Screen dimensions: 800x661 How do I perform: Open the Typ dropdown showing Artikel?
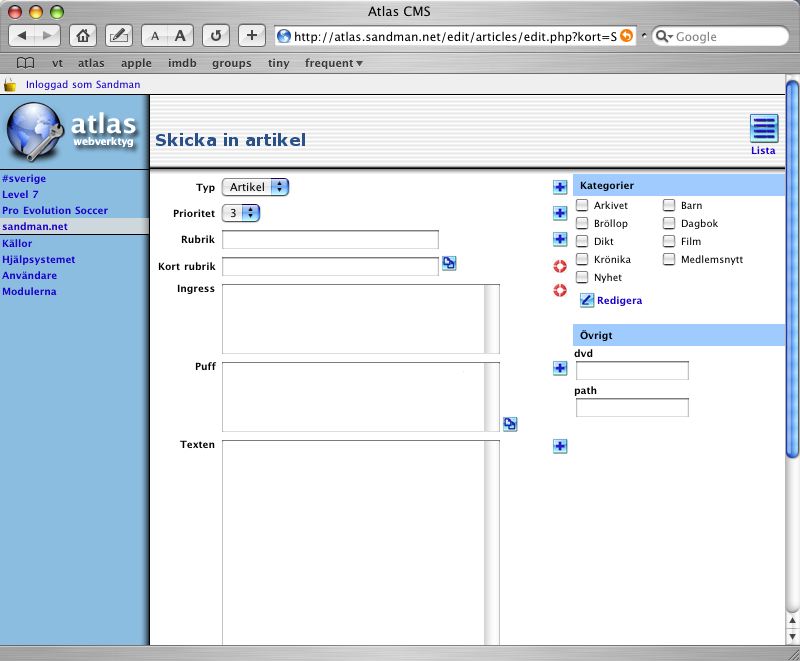[255, 187]
